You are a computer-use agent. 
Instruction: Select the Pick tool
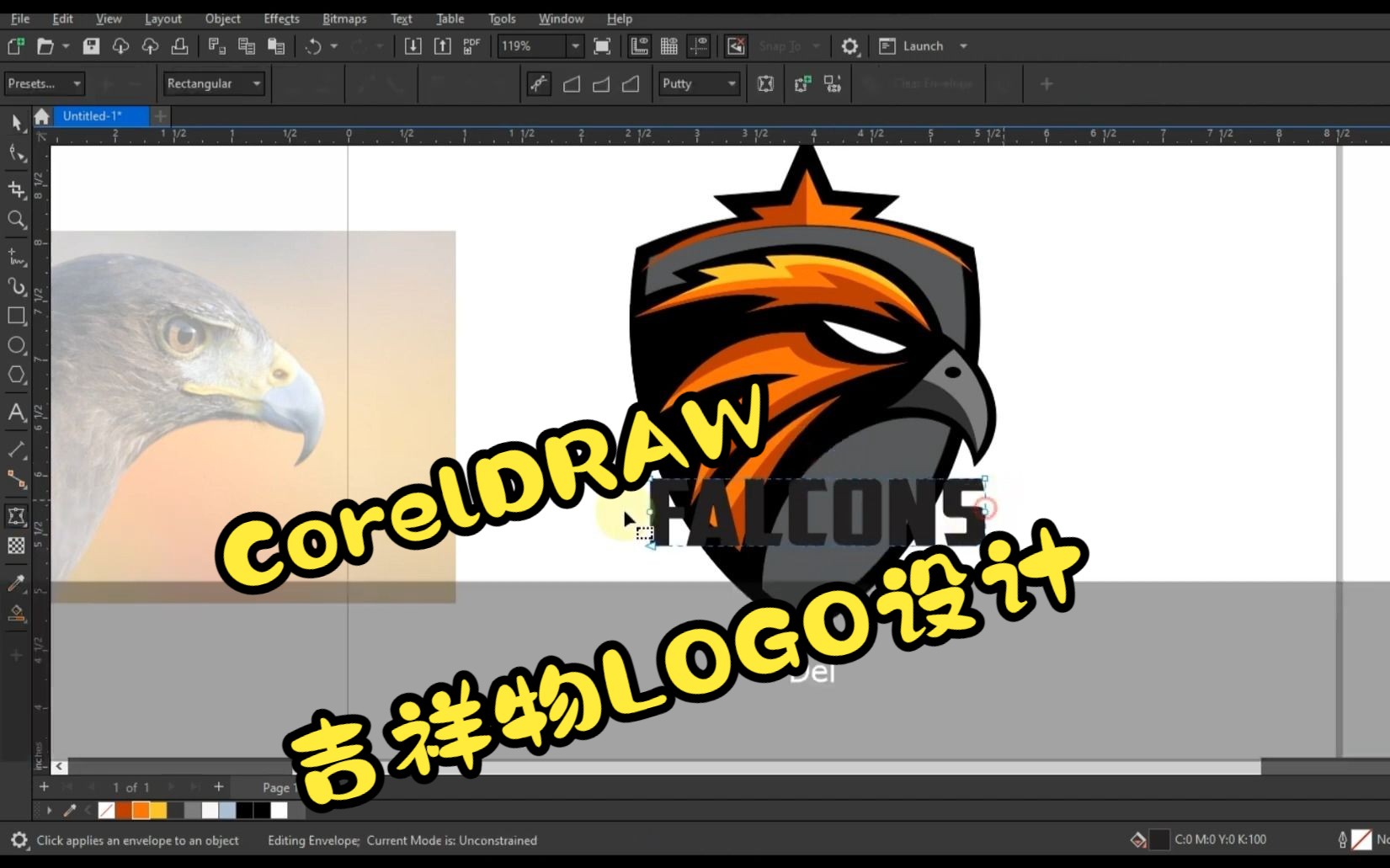click(x=16, y=123)
